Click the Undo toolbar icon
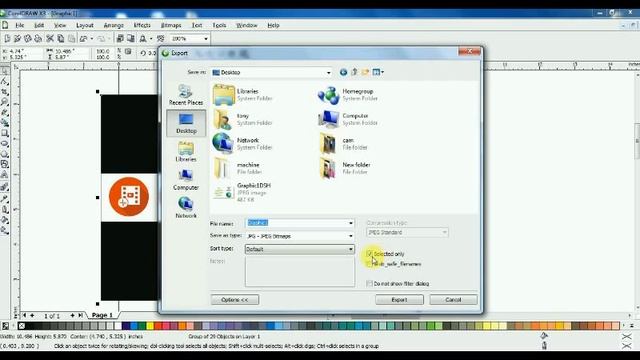This screenshot has height=360, width=640. tap(84, 38)
